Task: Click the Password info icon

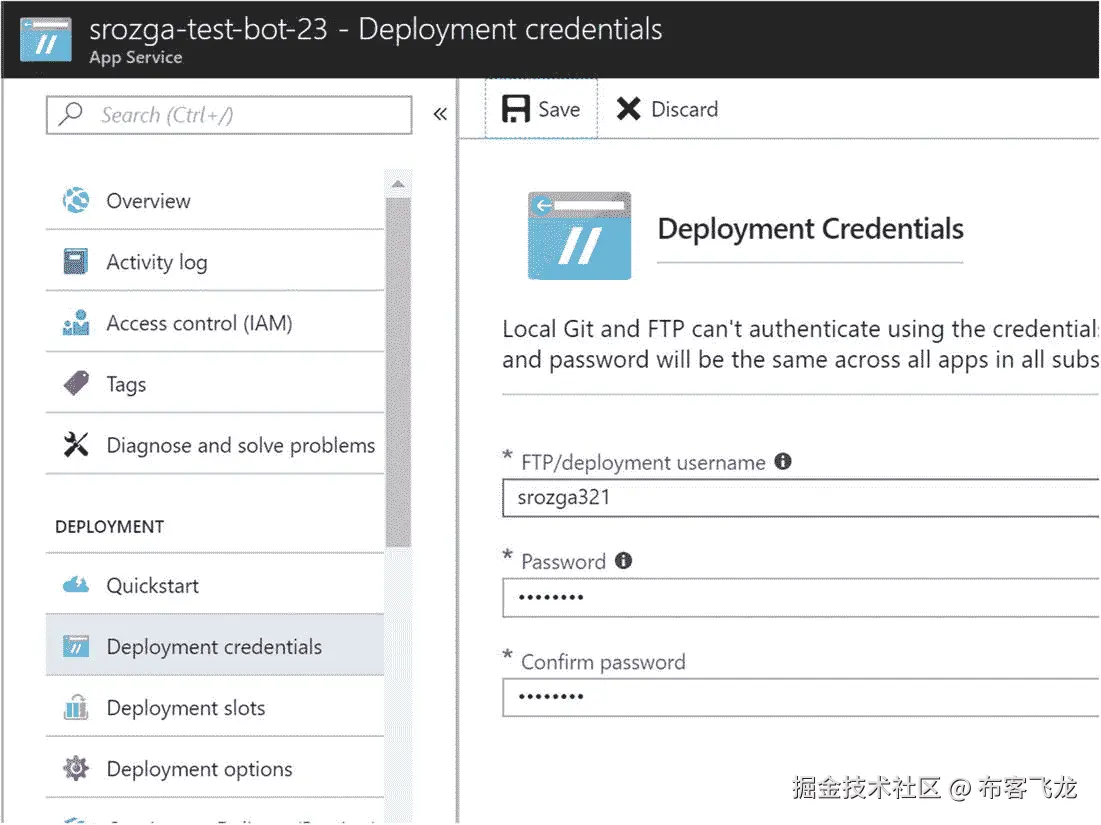Action: 624,561
